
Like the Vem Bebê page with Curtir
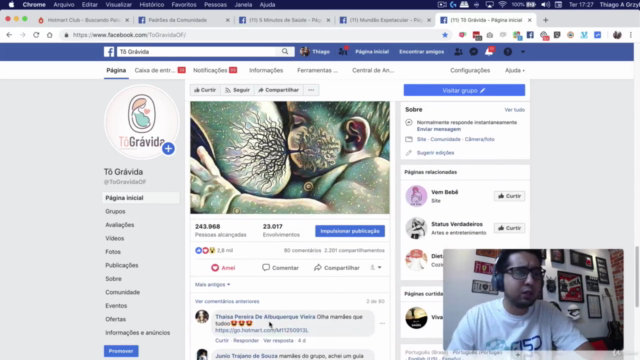[509, 196]
